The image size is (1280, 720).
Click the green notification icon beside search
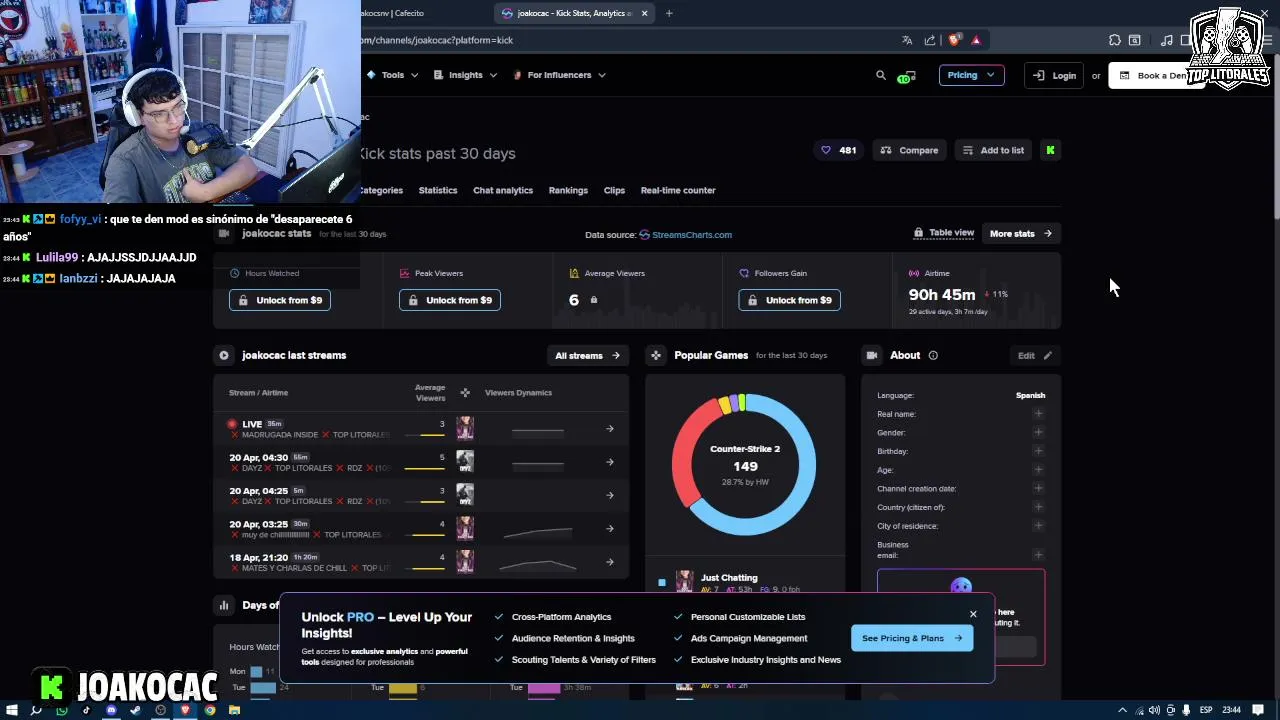(x=905, y=76)
